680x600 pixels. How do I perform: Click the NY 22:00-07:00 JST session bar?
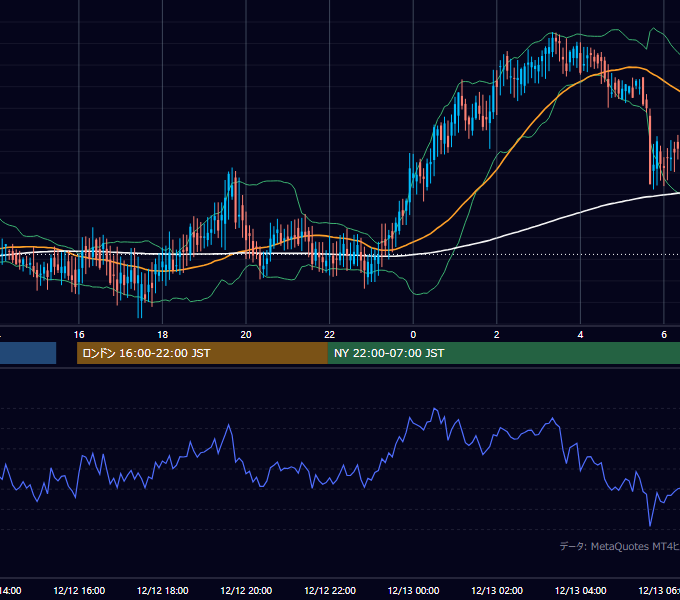[503, 353]
